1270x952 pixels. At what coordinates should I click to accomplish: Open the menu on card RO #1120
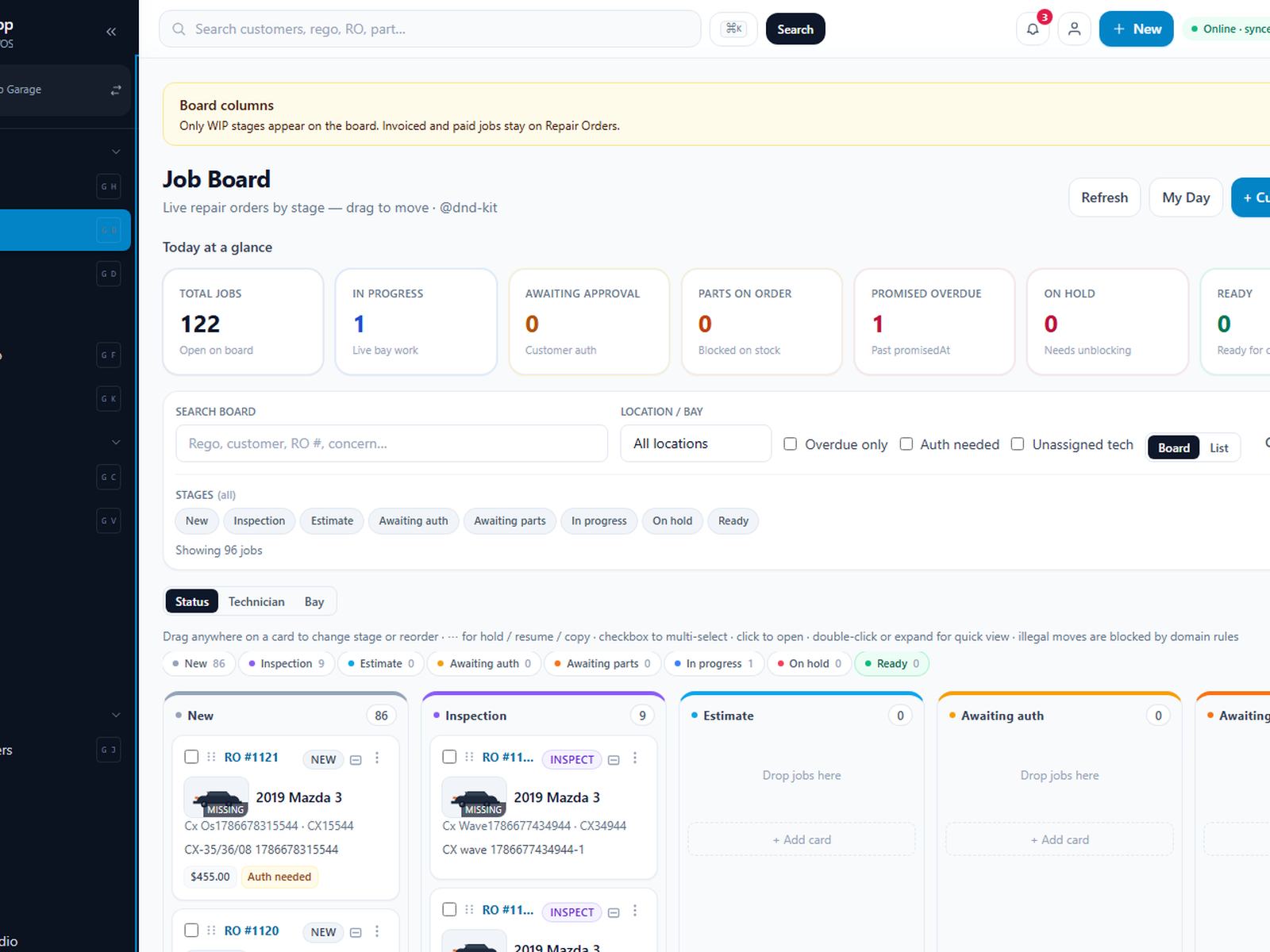(x=377, y=931)
